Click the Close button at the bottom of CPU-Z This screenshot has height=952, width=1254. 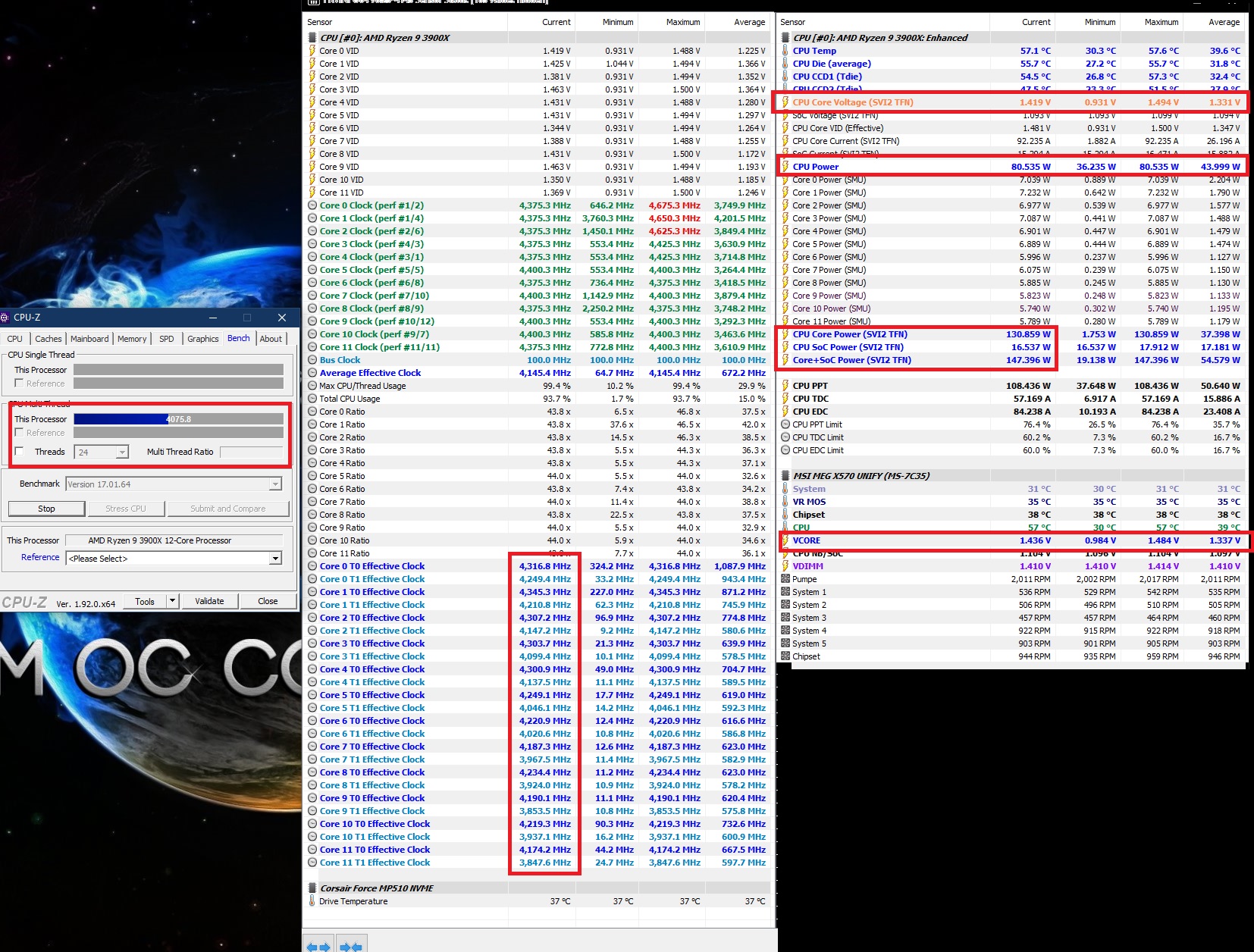(268, 601)
